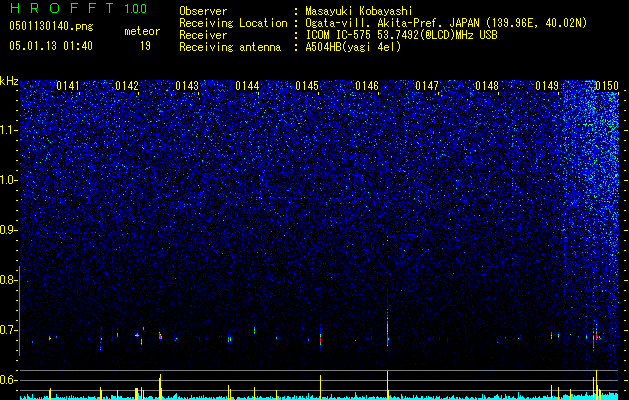629x400 pixels.
Task: Click the yellow intensity bar below the 0145 echo
Action: pyautogui.click(x=321, y=387)
